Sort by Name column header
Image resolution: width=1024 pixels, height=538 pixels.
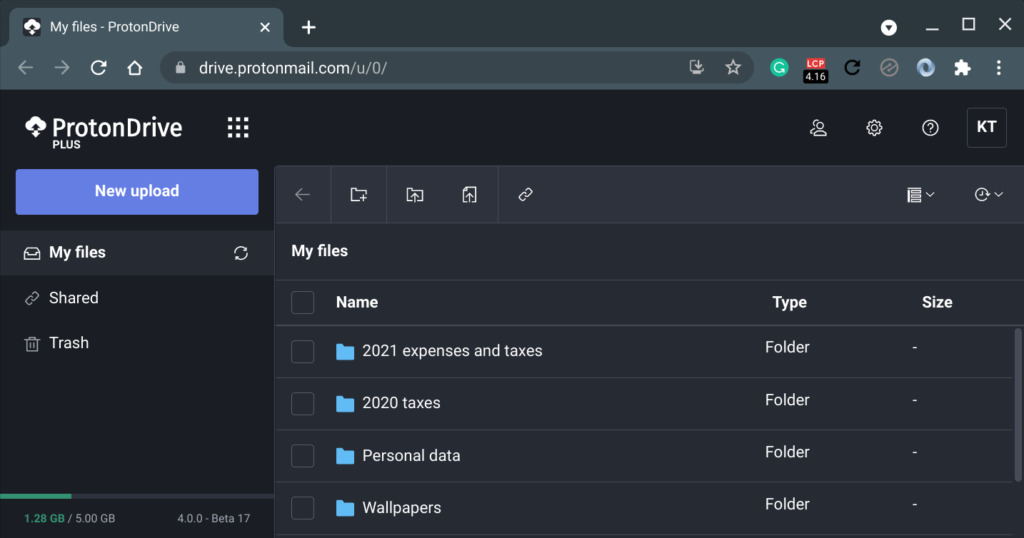coord(357,302)
